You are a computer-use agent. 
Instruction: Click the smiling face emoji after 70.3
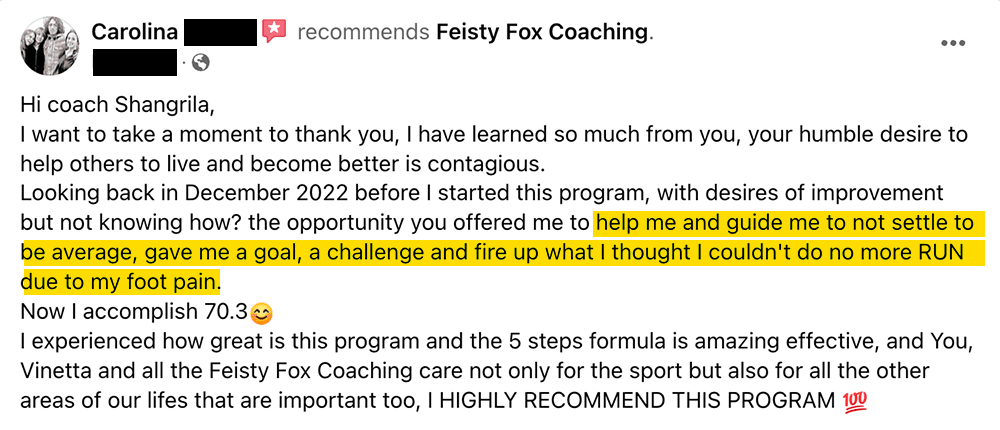coord(260,313)
